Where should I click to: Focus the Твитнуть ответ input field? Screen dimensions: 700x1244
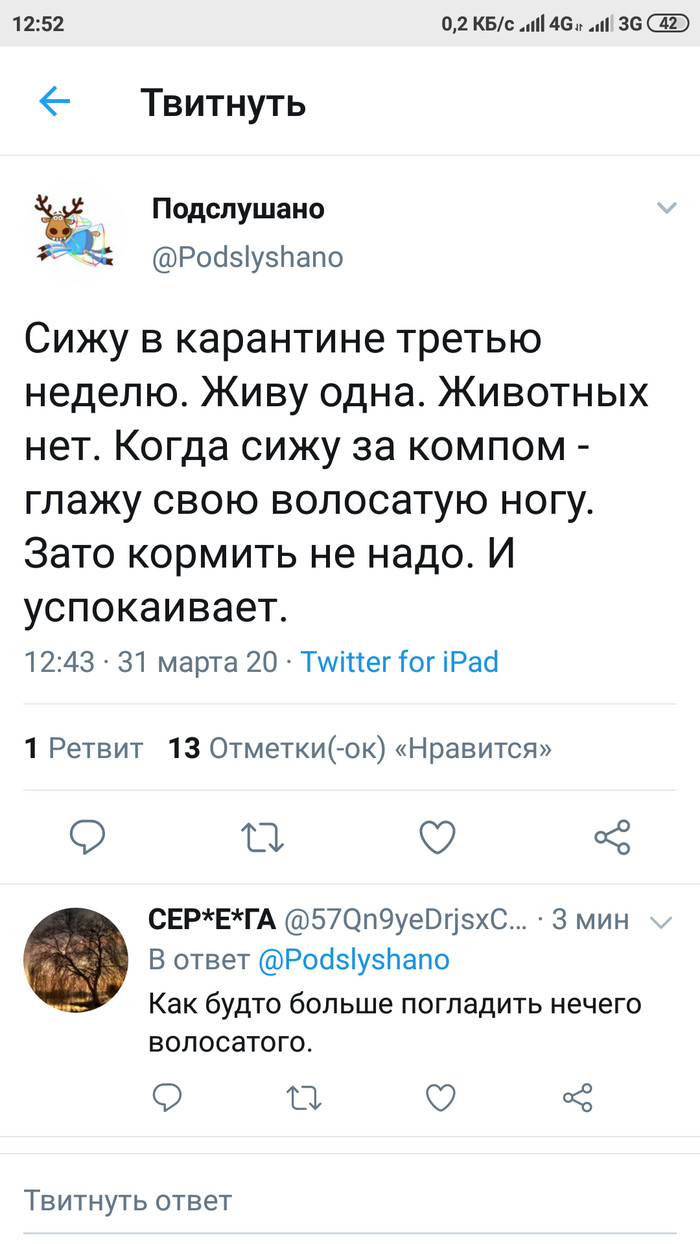pyautogui.click(x=350, y=1200)
